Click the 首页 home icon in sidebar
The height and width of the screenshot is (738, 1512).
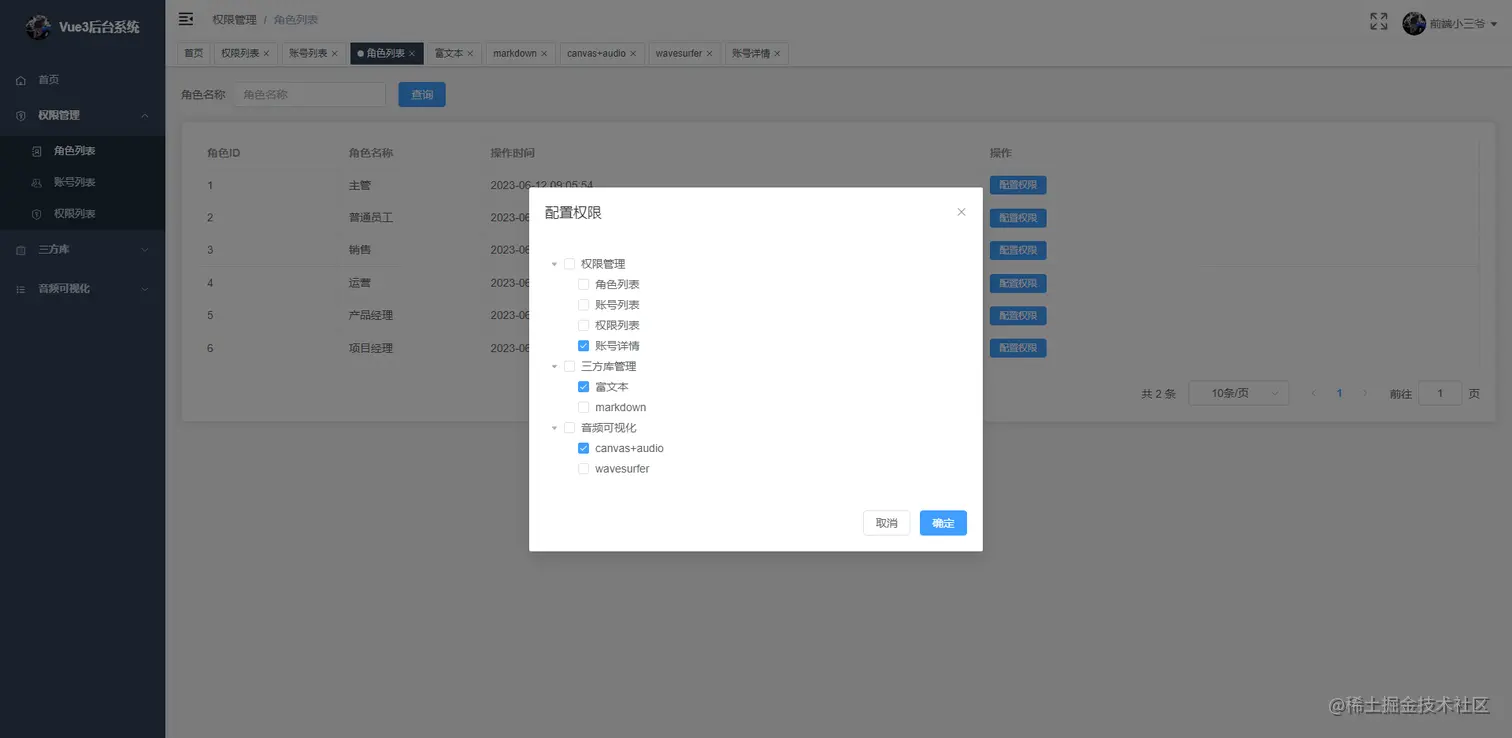coord(21,80)
